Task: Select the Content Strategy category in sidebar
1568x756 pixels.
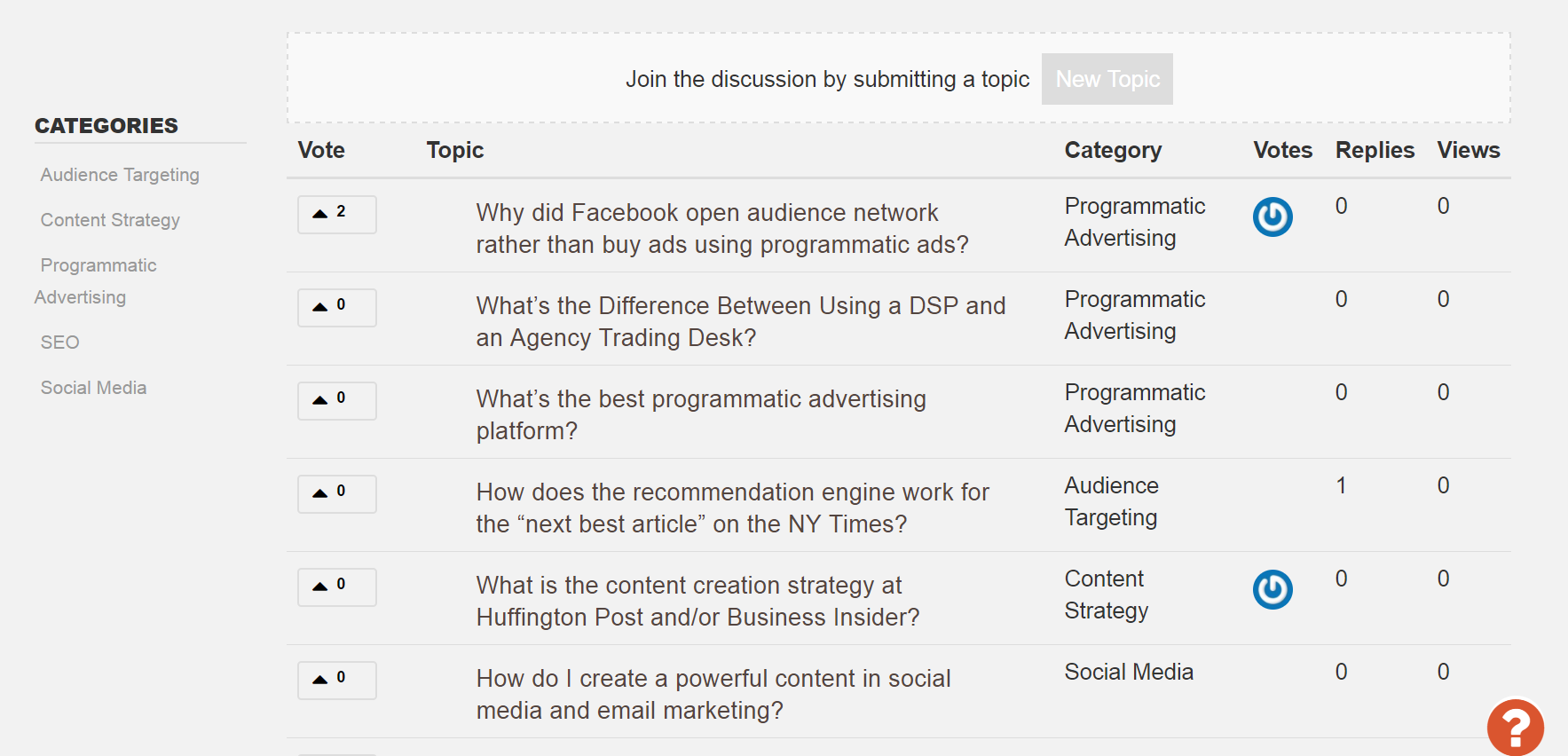Action: point(110,220)
